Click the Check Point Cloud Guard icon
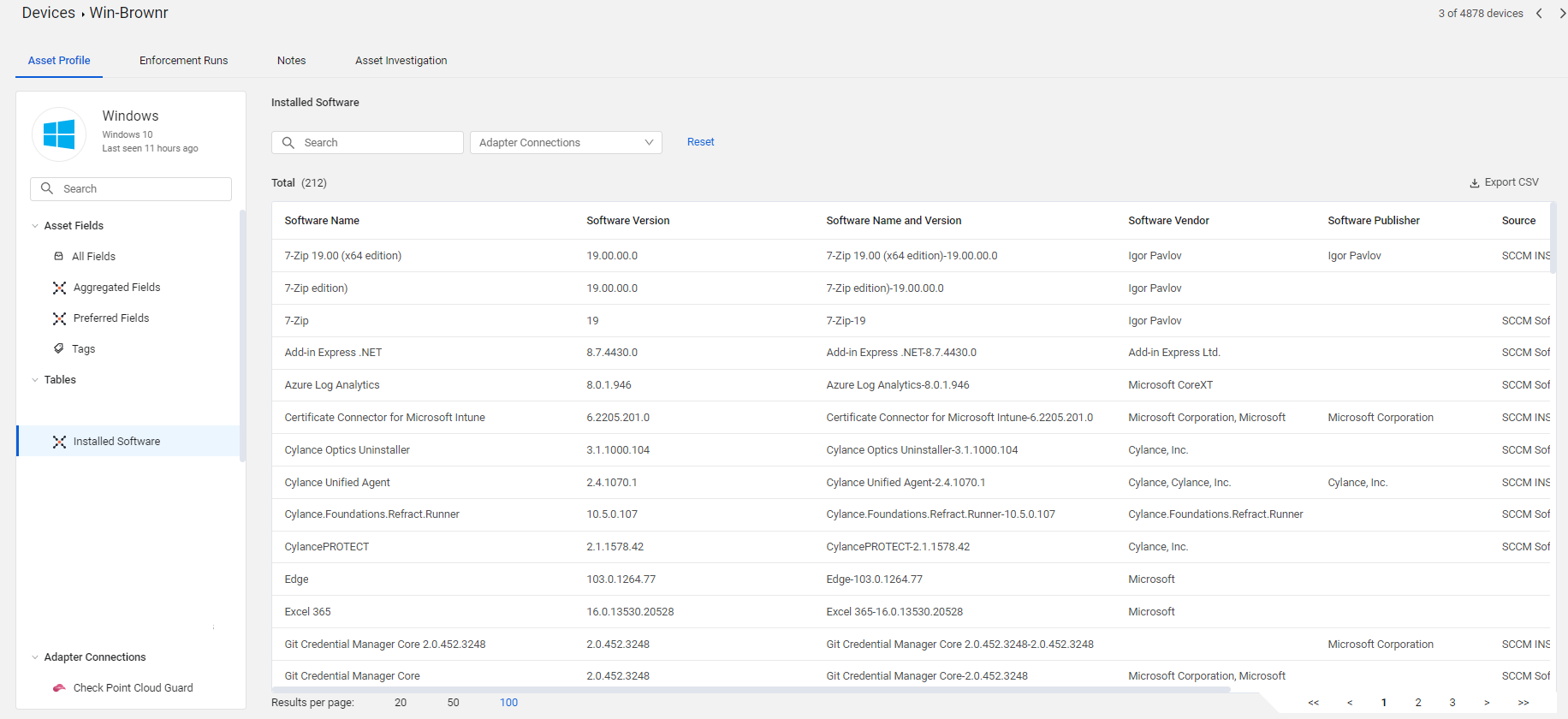1568x719 pixels. (x=59, y=687)
